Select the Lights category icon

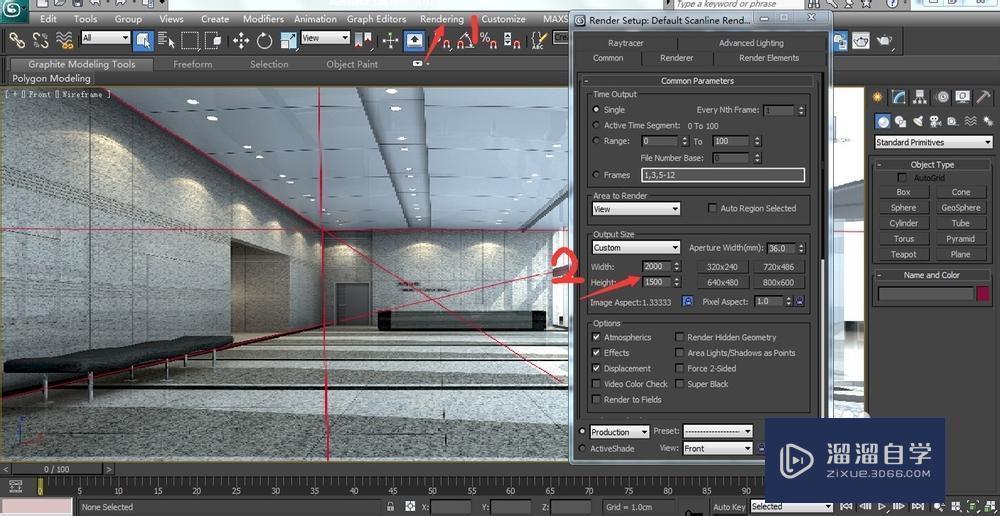(918, 121)
